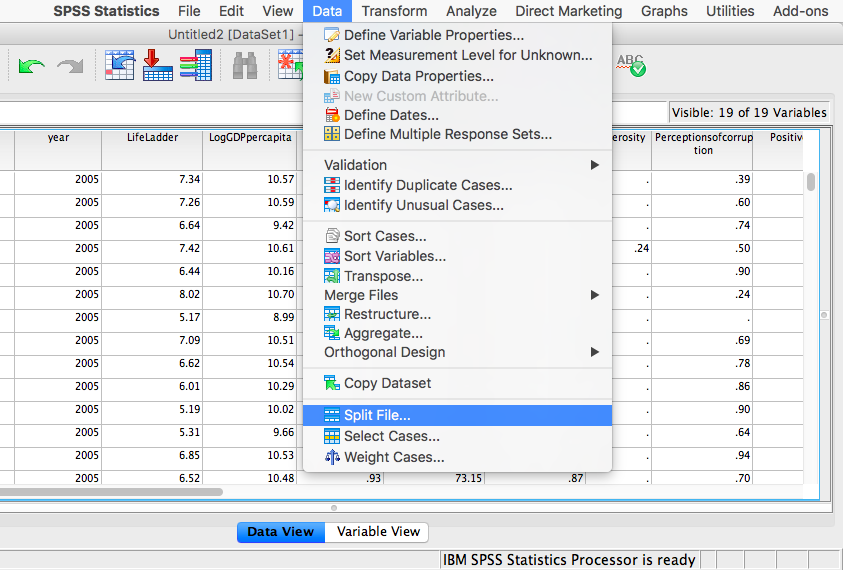Click the Weight Cases scale icon
Viewport: 843px width, 570px height.
(332, 457)
